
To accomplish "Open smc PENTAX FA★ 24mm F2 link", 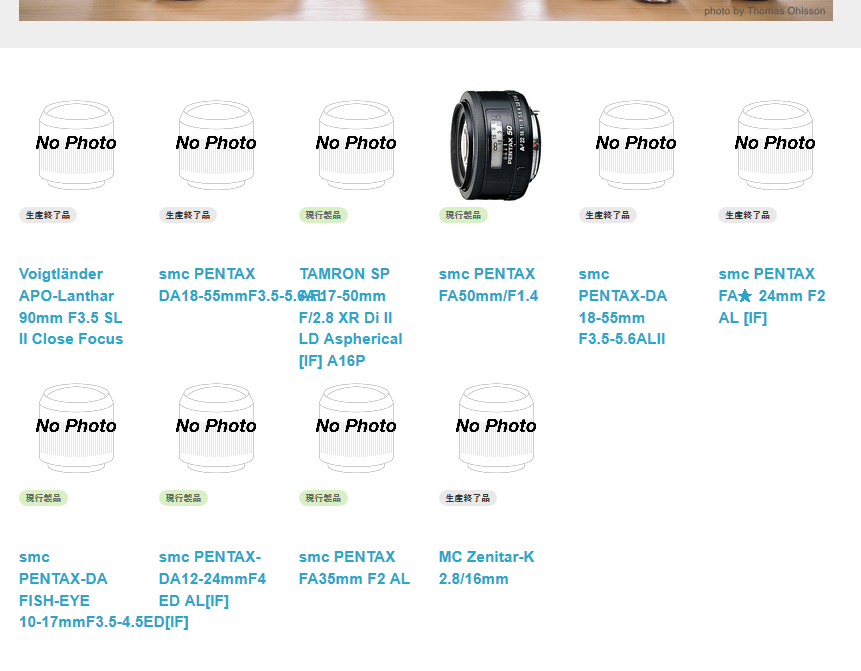I will tap(771, 295).
